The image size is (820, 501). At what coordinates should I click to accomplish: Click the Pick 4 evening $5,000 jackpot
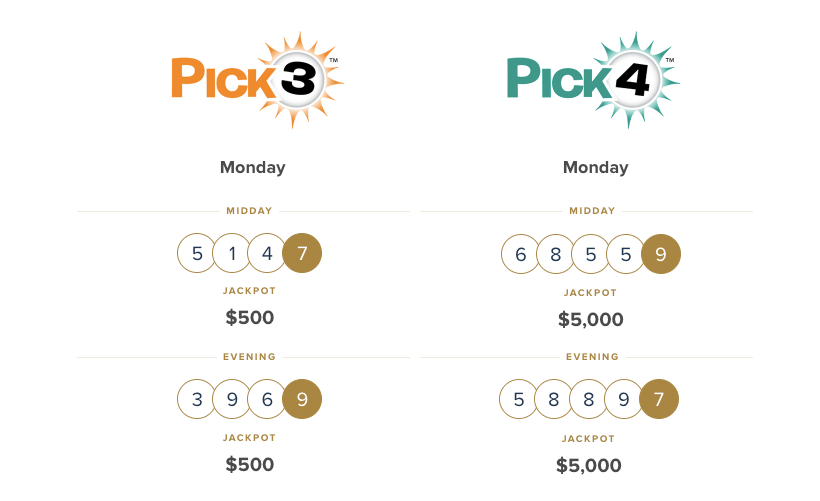pos(588,465)
